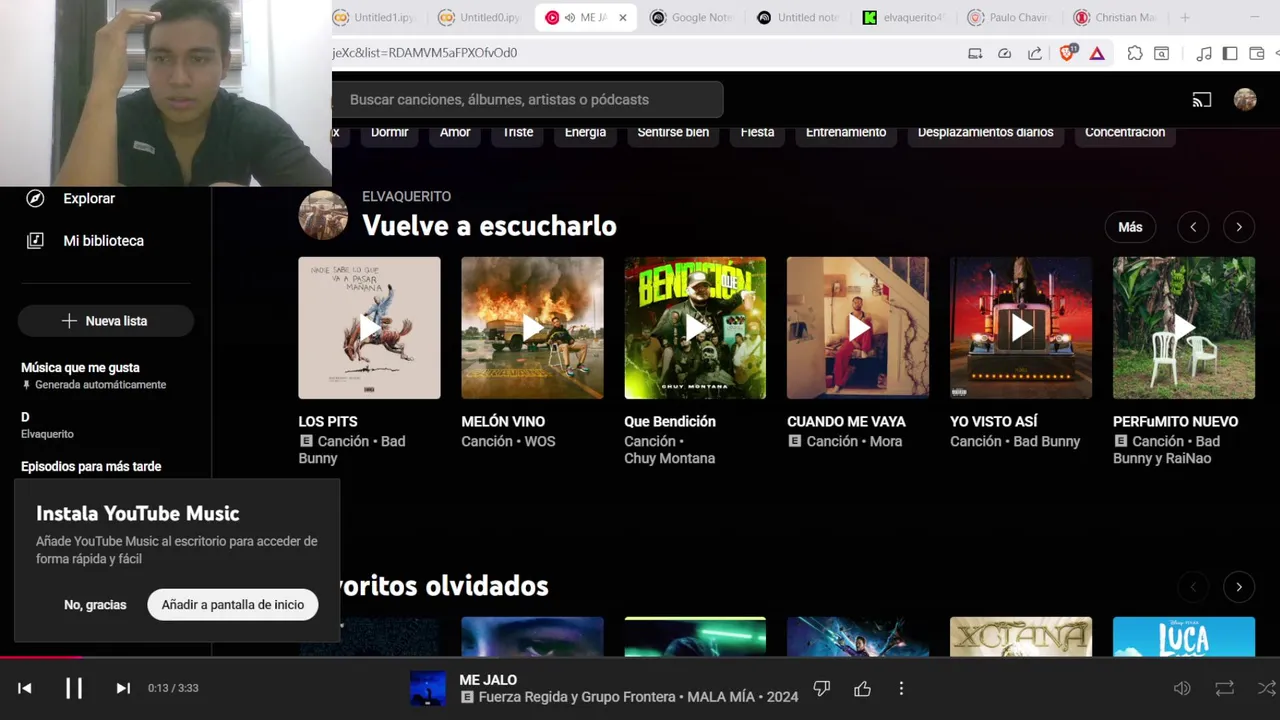Skip to the next track
Viewport: 1280px width, 720px height.
tap(123, 688)
